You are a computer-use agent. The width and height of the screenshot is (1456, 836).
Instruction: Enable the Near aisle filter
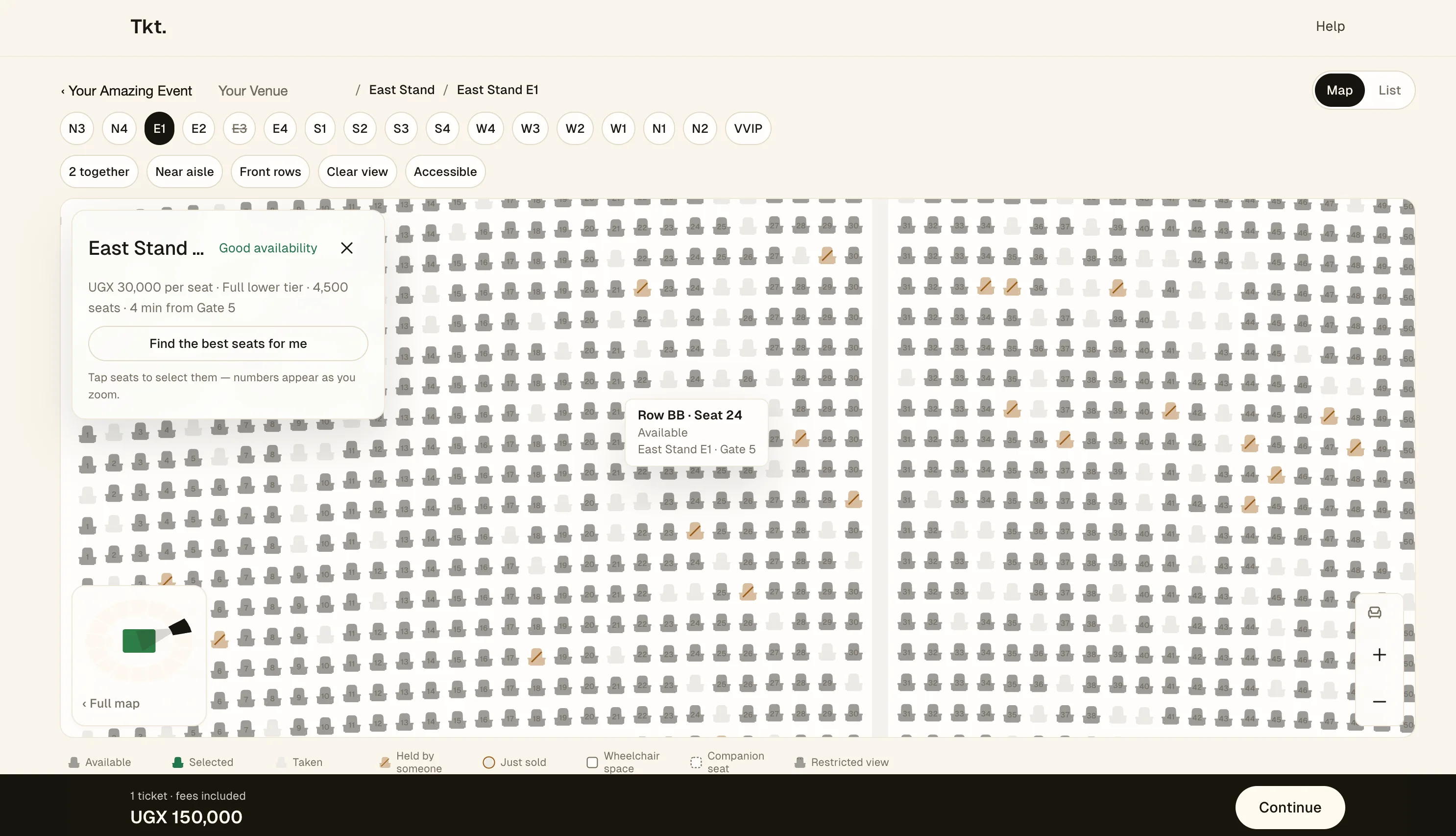(x=184, y=172)
